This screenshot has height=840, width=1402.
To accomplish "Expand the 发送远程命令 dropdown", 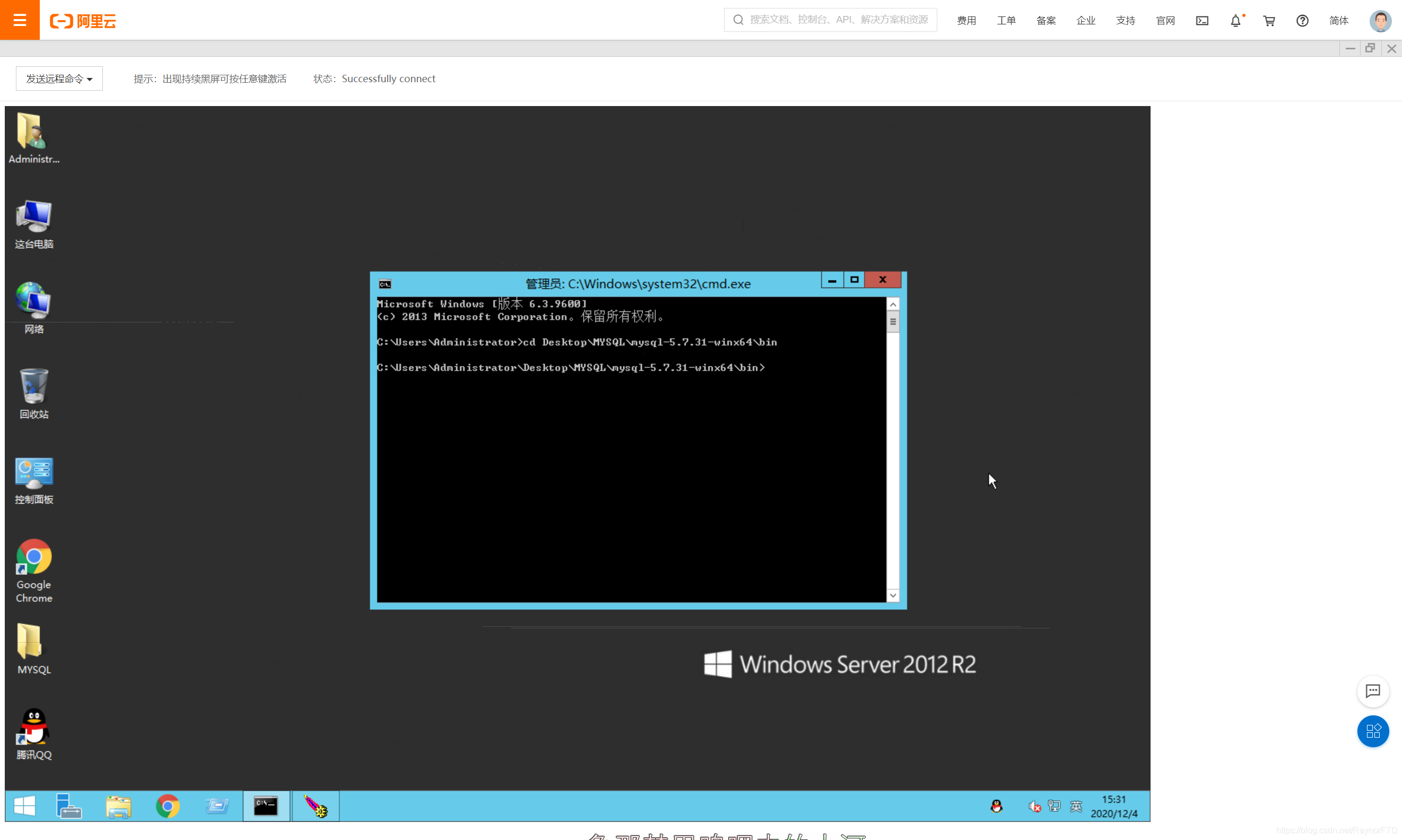I will click(x=59, y=78).
